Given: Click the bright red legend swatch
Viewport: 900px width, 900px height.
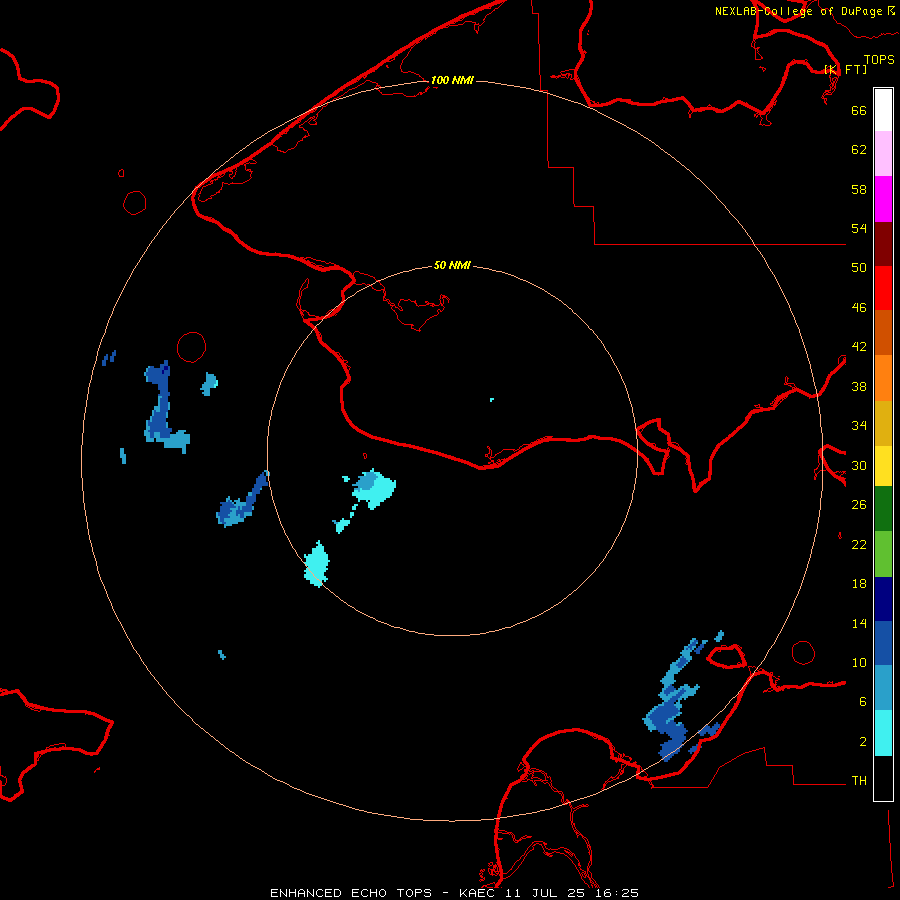Looking at the screenshot, I should click(x=883, y=288).
